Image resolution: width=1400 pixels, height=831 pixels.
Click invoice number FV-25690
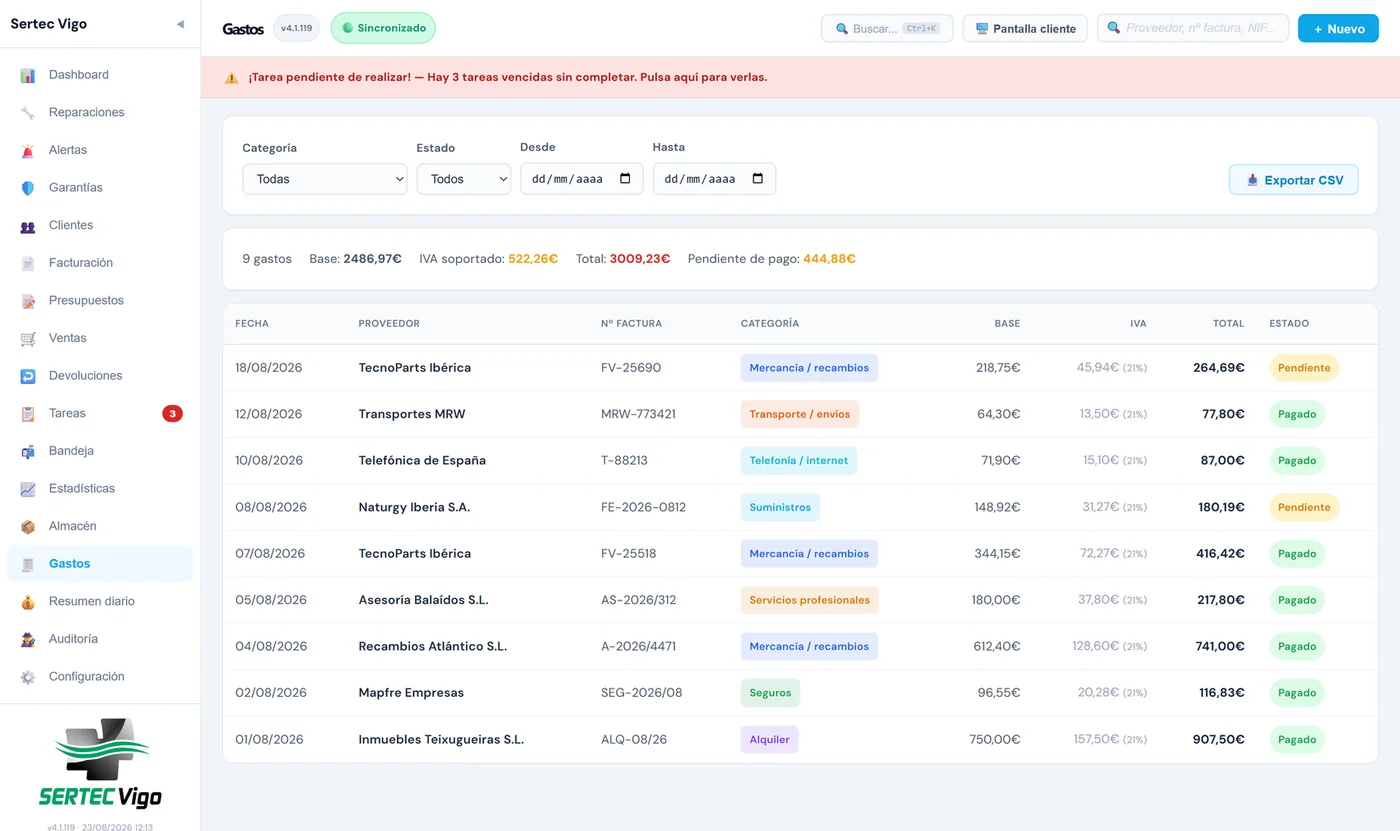point(631,368)
